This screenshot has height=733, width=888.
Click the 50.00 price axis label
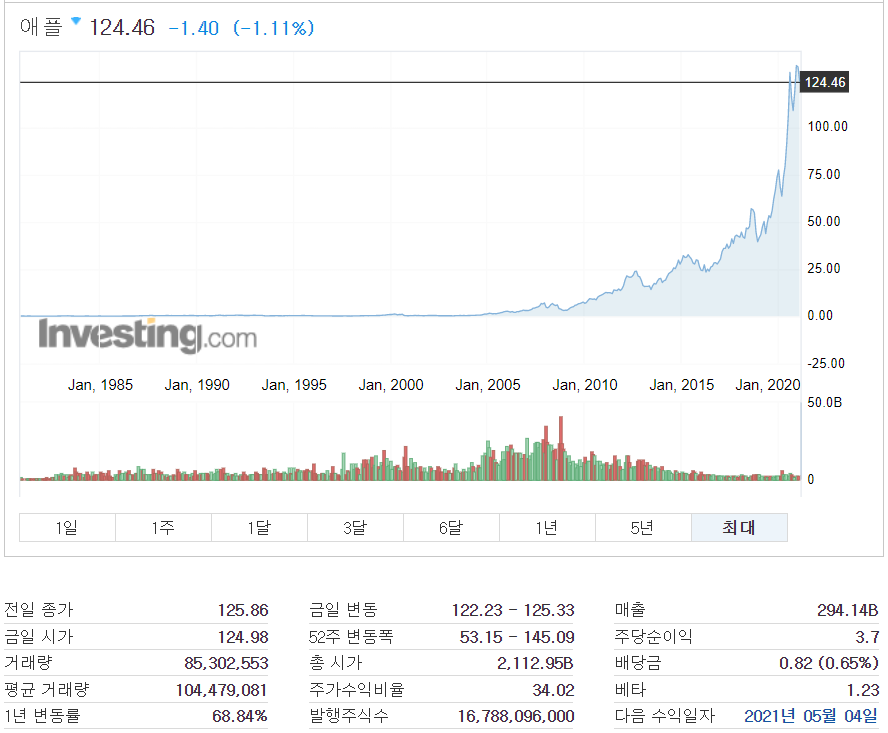tap(824, 221)
